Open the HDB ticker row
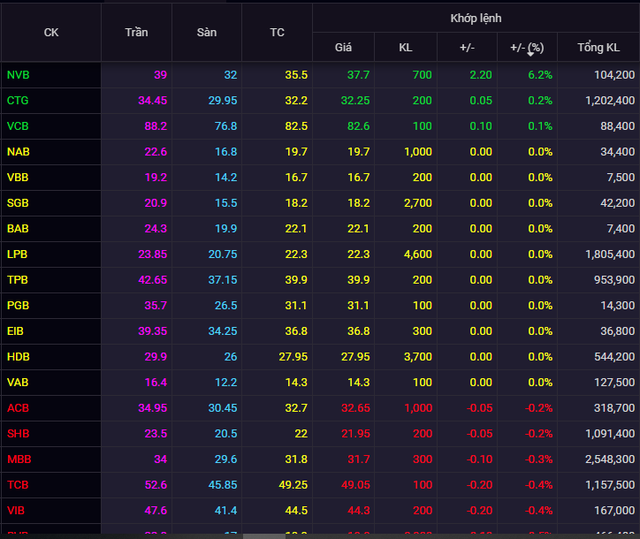This screenshot has width=640, height=539. (x=18, y=356)
